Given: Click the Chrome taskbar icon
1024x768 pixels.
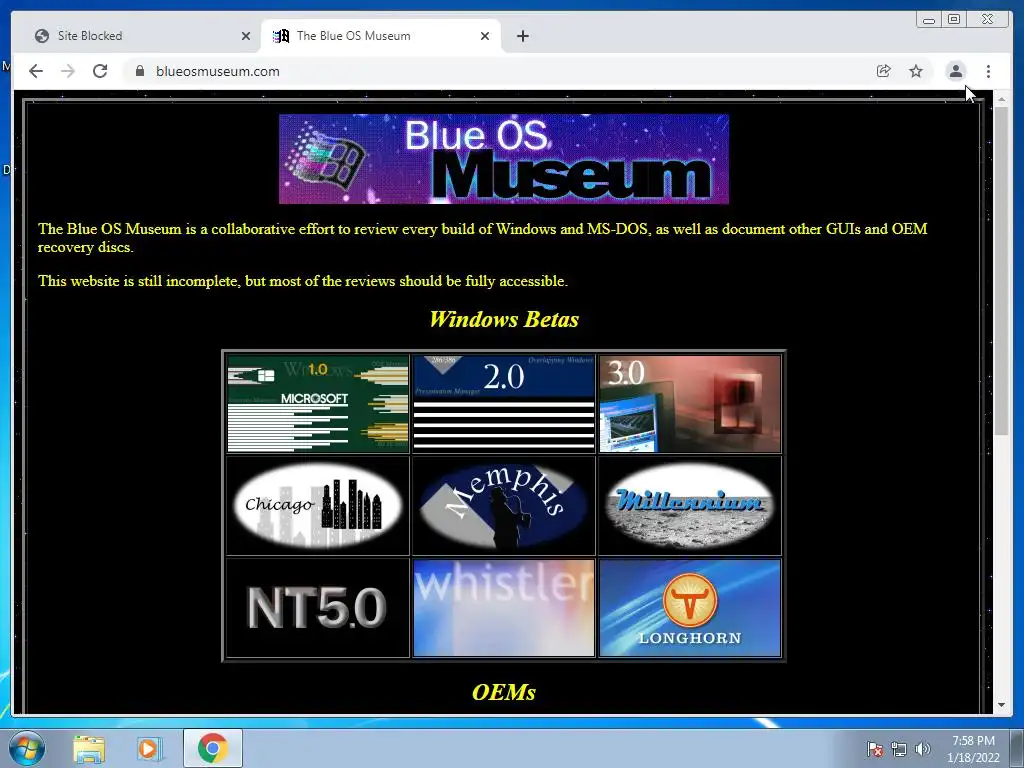Looking at the screenshot, I should [x=212, y=748].
